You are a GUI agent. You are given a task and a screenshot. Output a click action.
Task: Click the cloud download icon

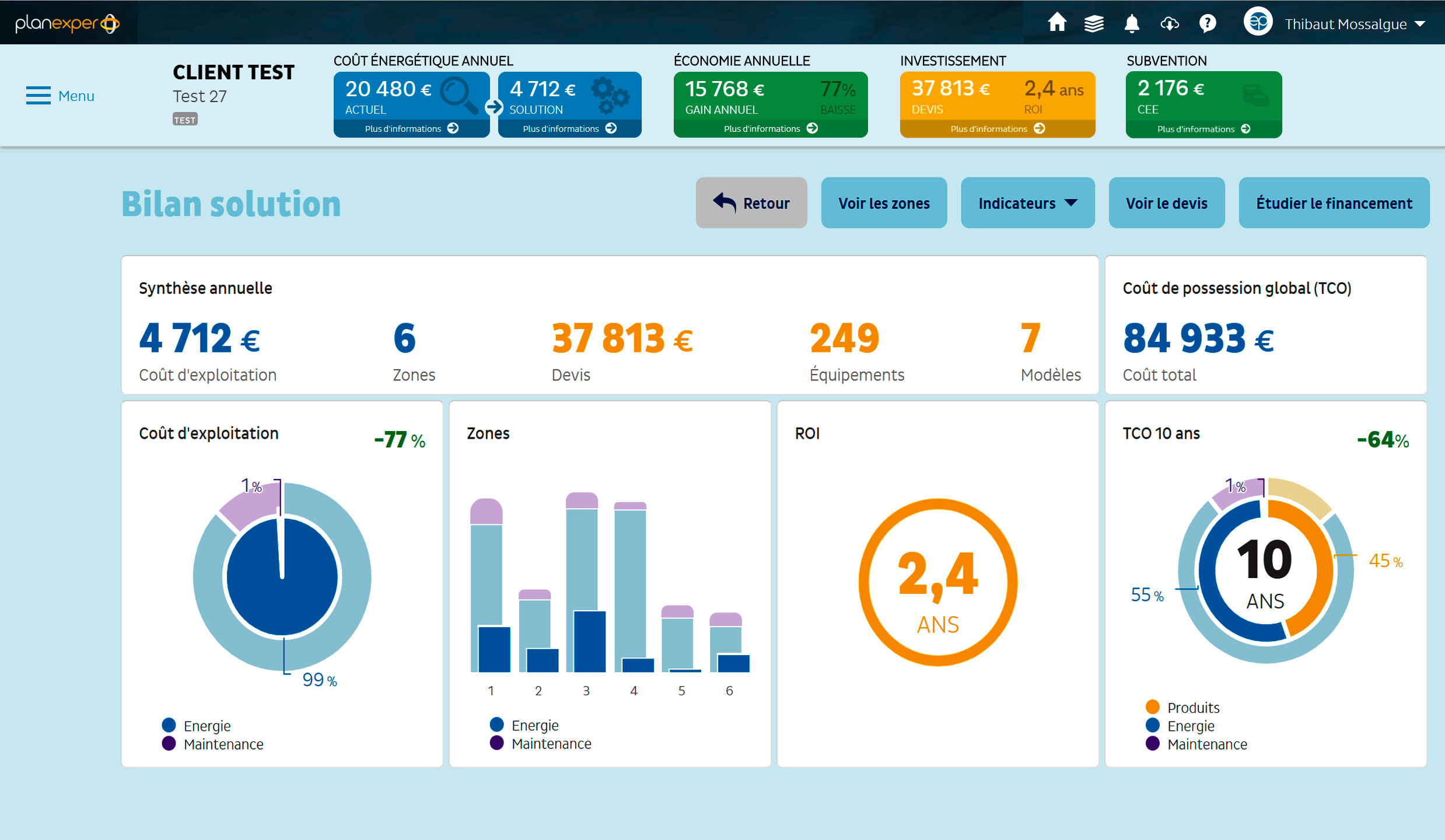pos(1169,23)
